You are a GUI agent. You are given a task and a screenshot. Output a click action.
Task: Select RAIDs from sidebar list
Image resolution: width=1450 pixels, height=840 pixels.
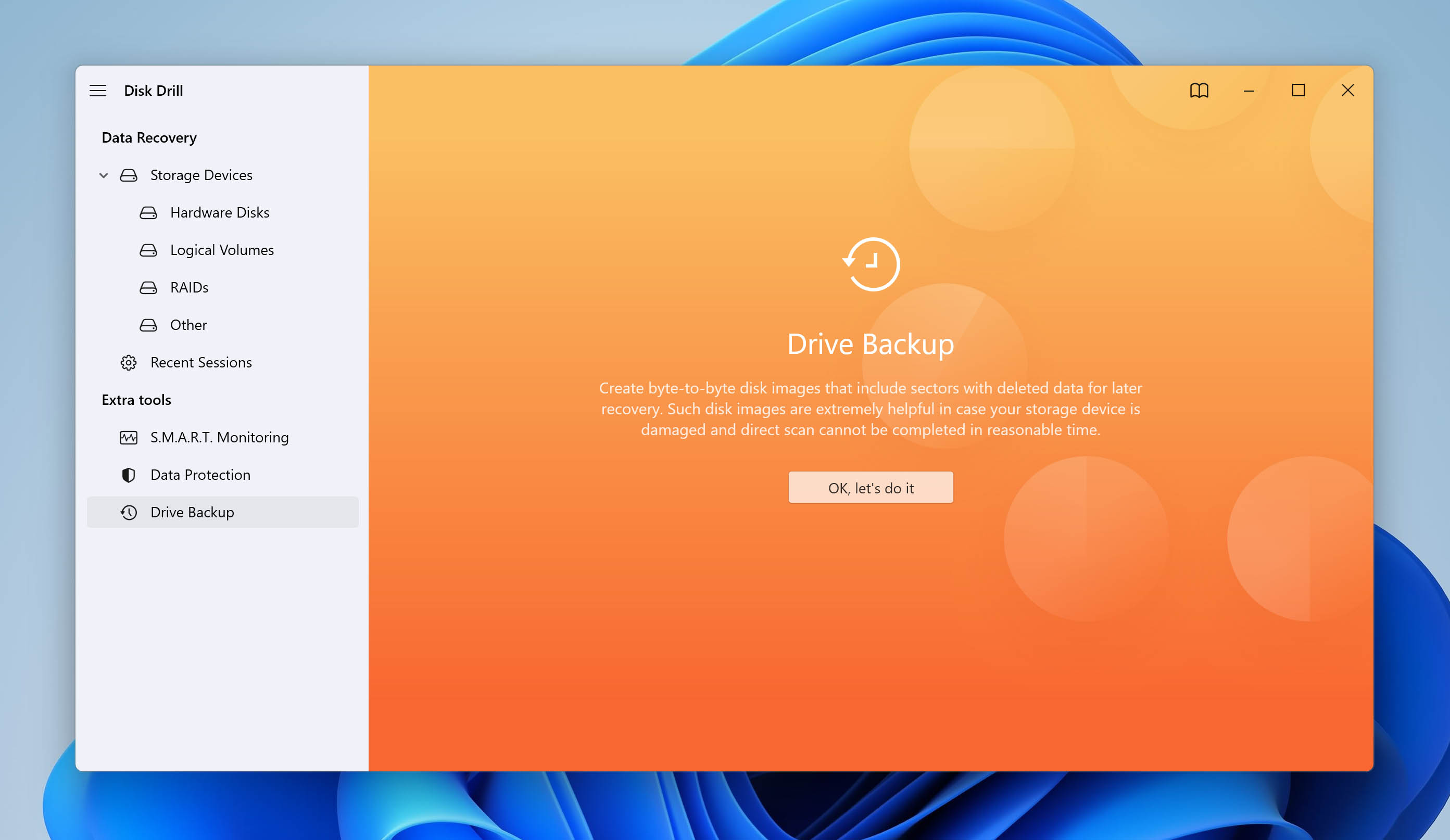pyautogui.click(x=189, y=287)
